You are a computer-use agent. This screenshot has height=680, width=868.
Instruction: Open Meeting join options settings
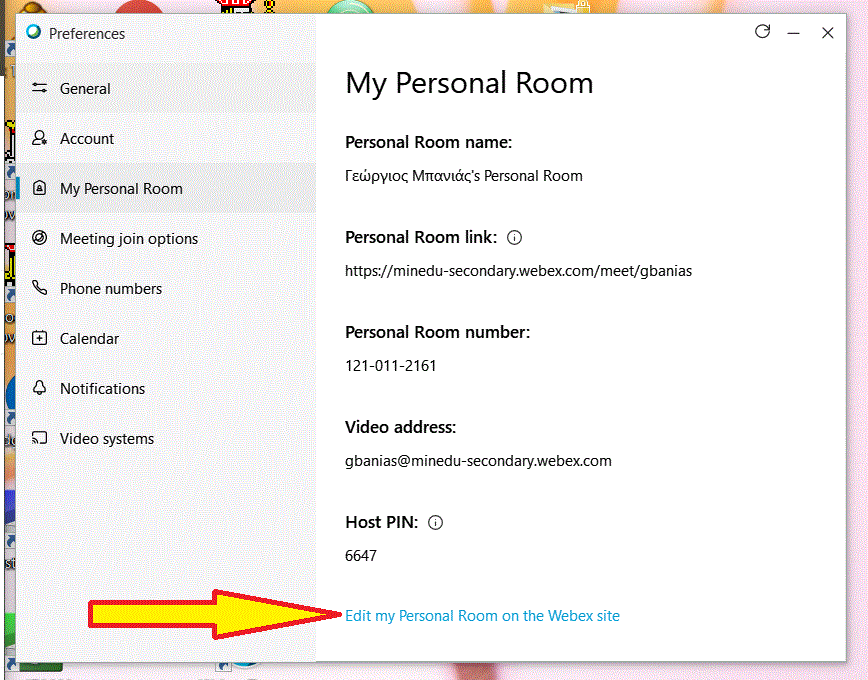click(x=166, y=239)
